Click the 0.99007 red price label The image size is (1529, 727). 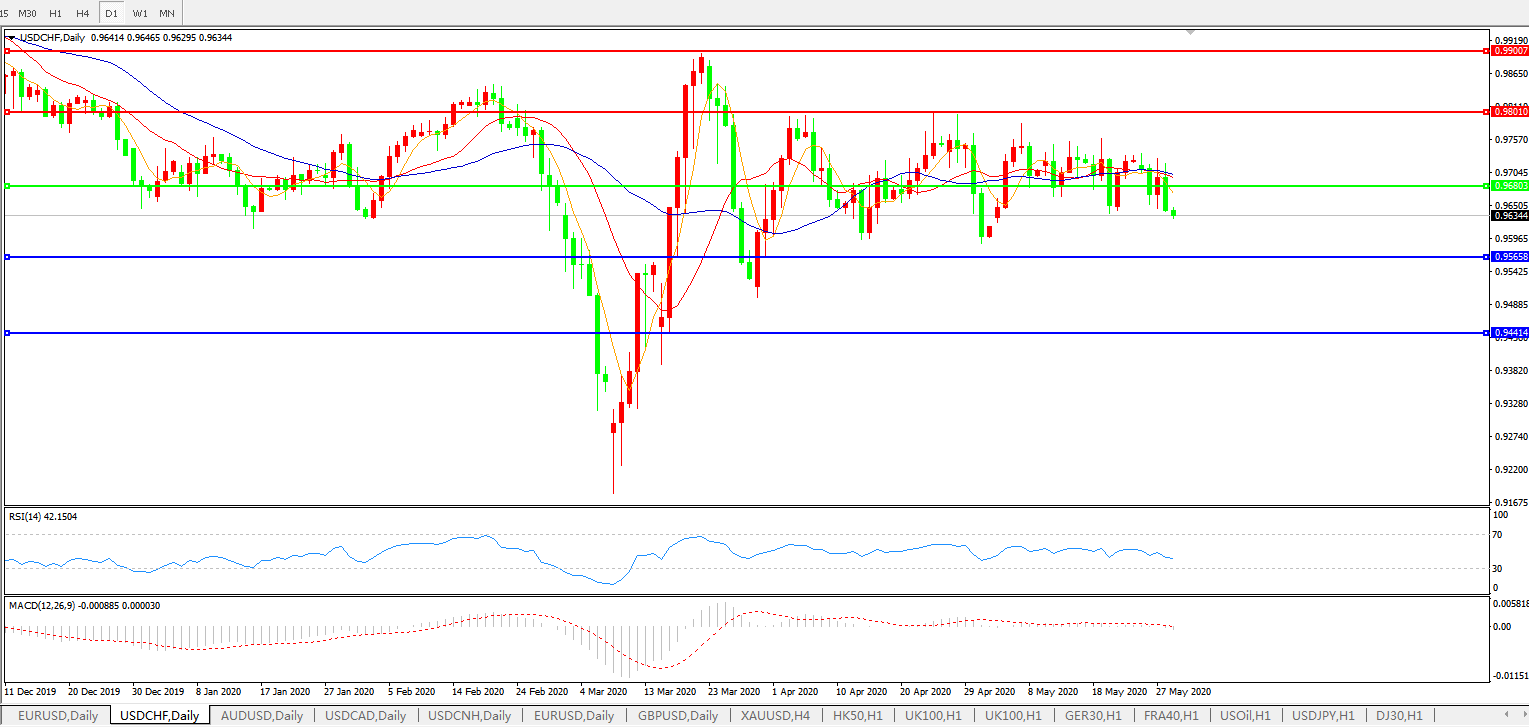tap(1509, 50)
